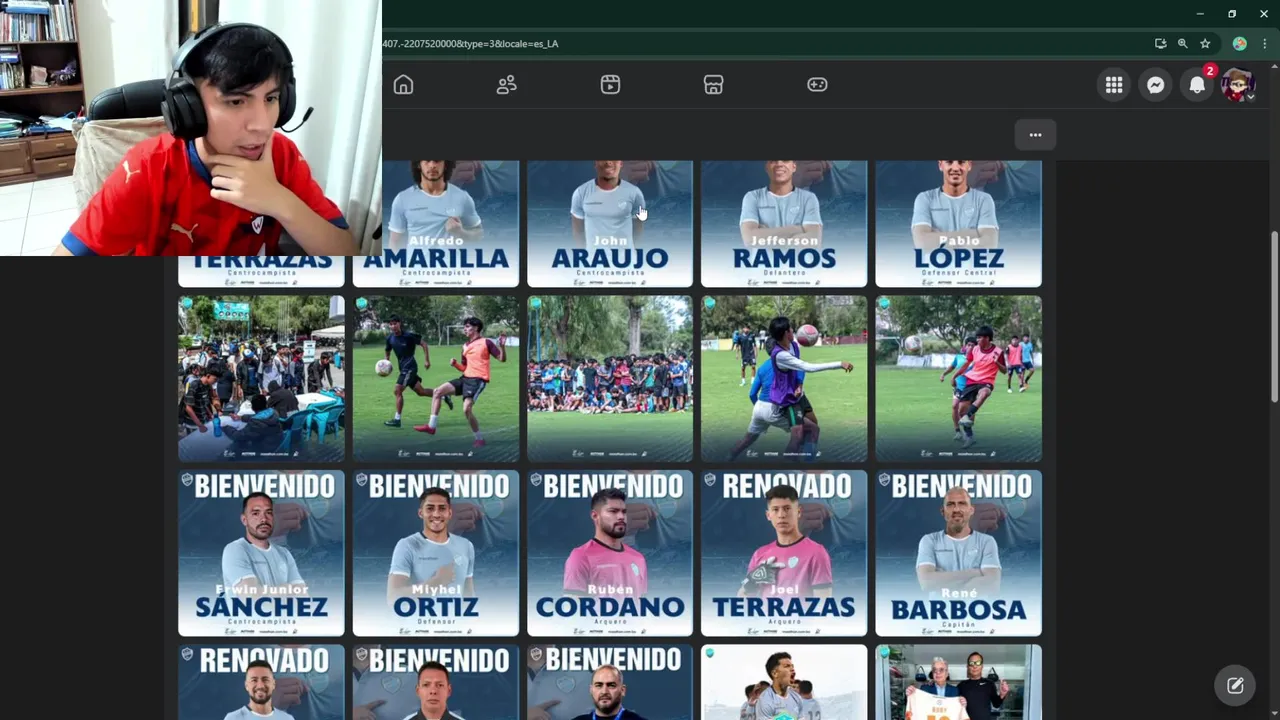Open photo of large group seated on field
The height and width of the screenshot is (720, 1280).
point(609,379)
